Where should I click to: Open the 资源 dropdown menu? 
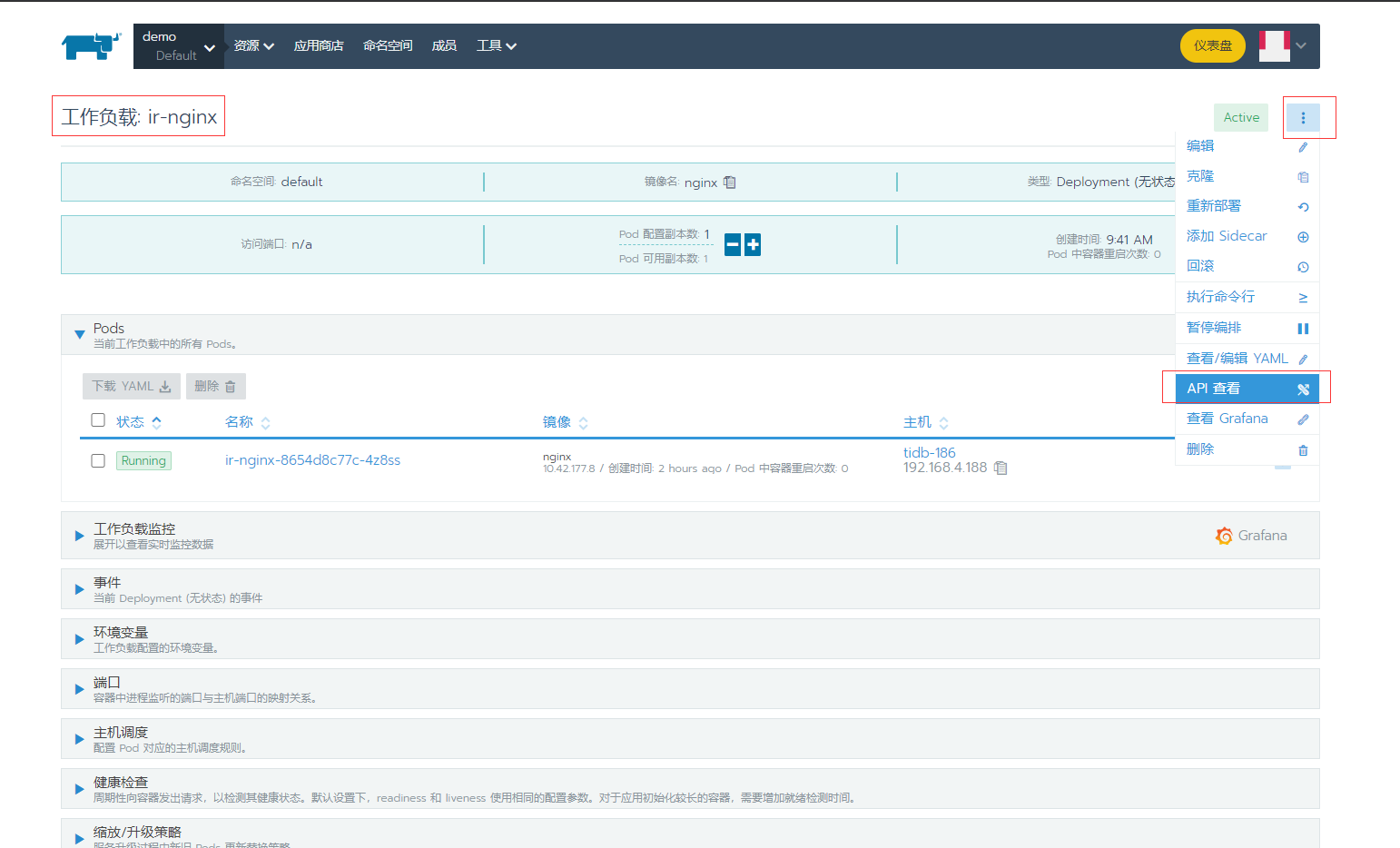tap(253, 46)
